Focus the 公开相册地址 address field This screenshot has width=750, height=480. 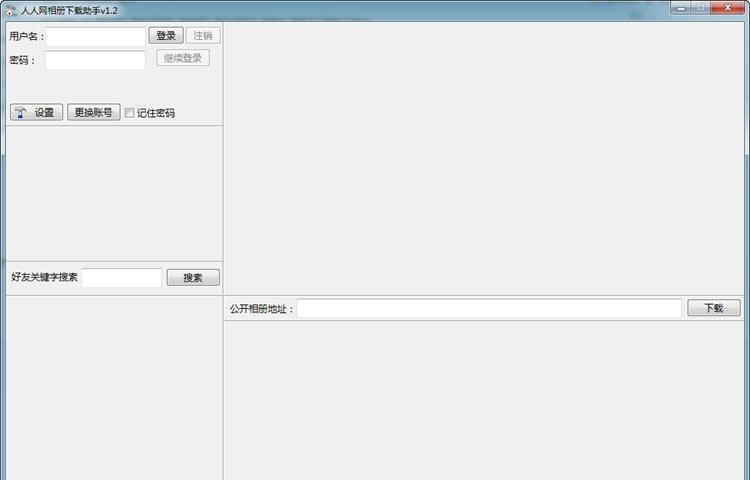coord(489,308)
